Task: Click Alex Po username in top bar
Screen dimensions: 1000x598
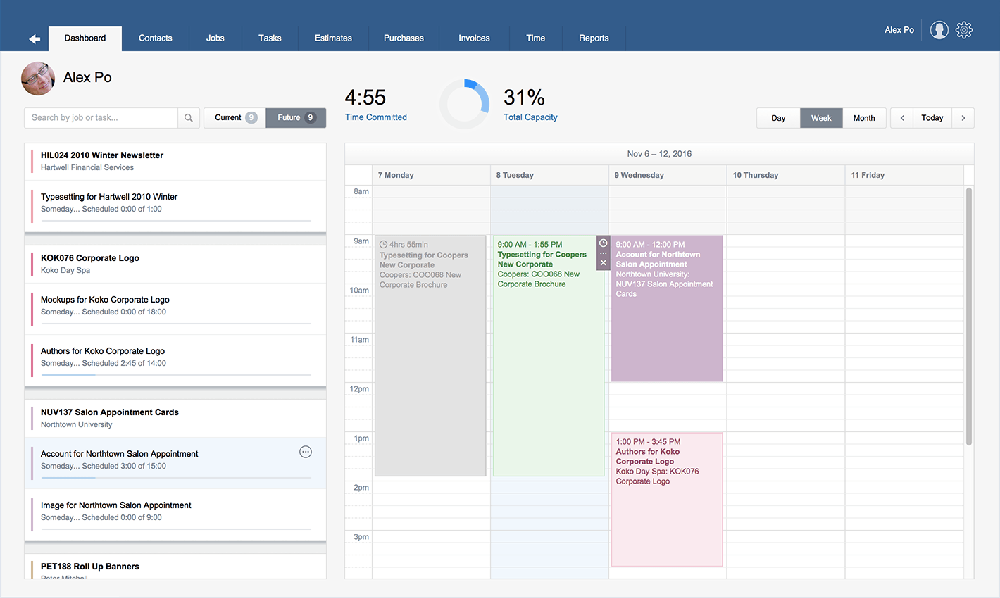Action: (x=899, y=30)
